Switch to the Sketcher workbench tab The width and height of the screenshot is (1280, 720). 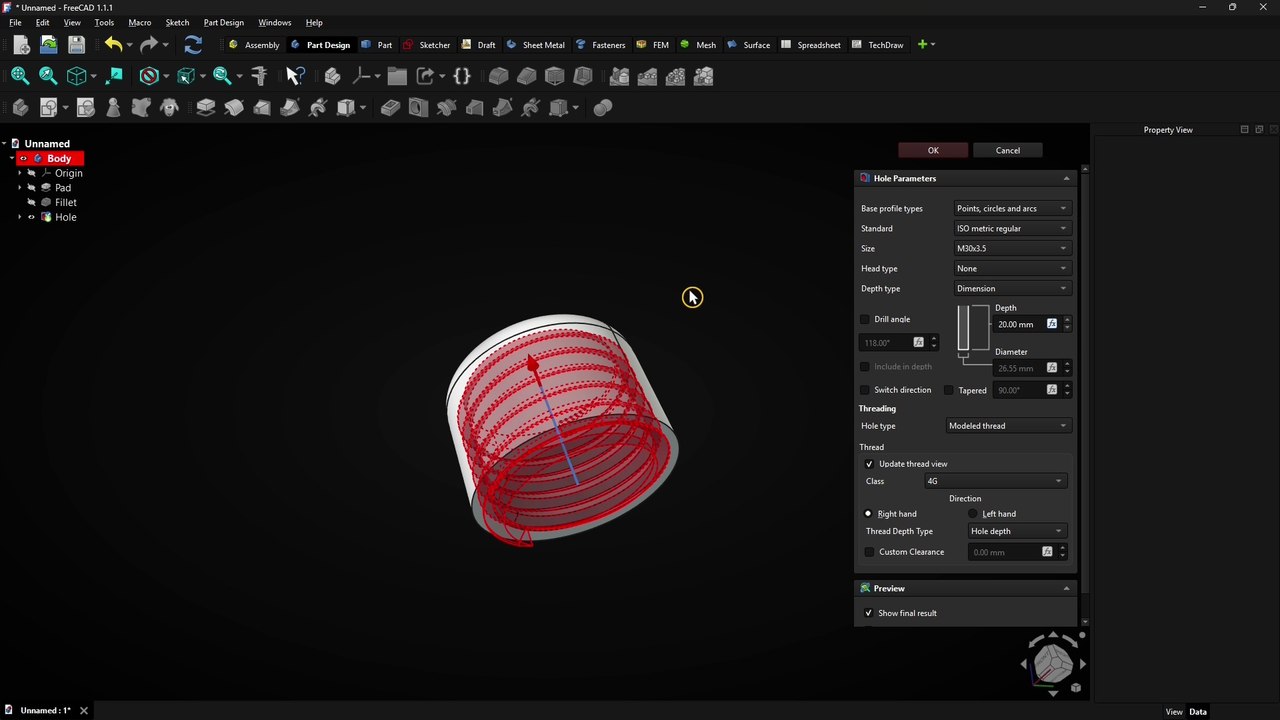tap(427, 45)
